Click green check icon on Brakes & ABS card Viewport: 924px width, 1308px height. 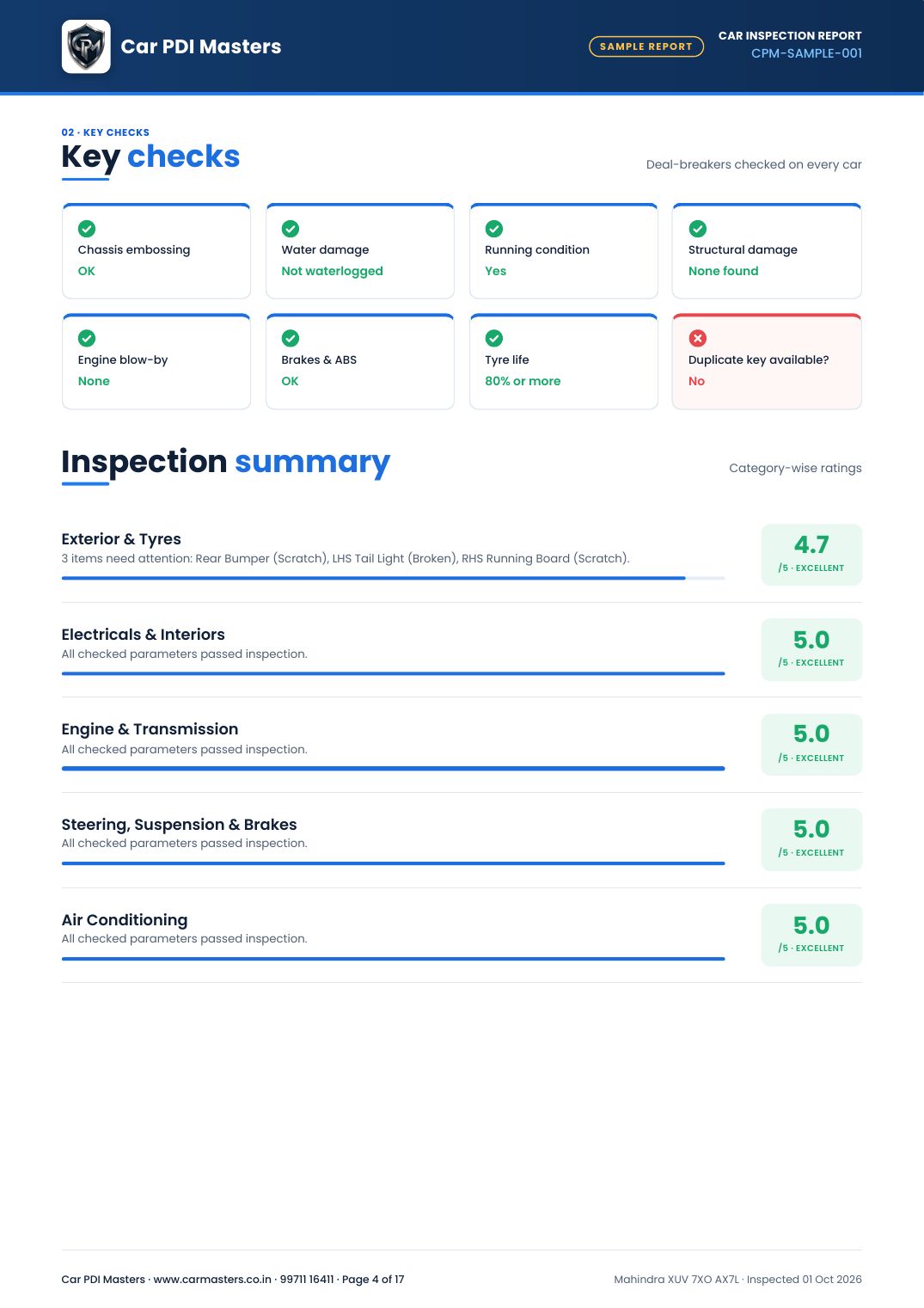click(x=291, y=338)
